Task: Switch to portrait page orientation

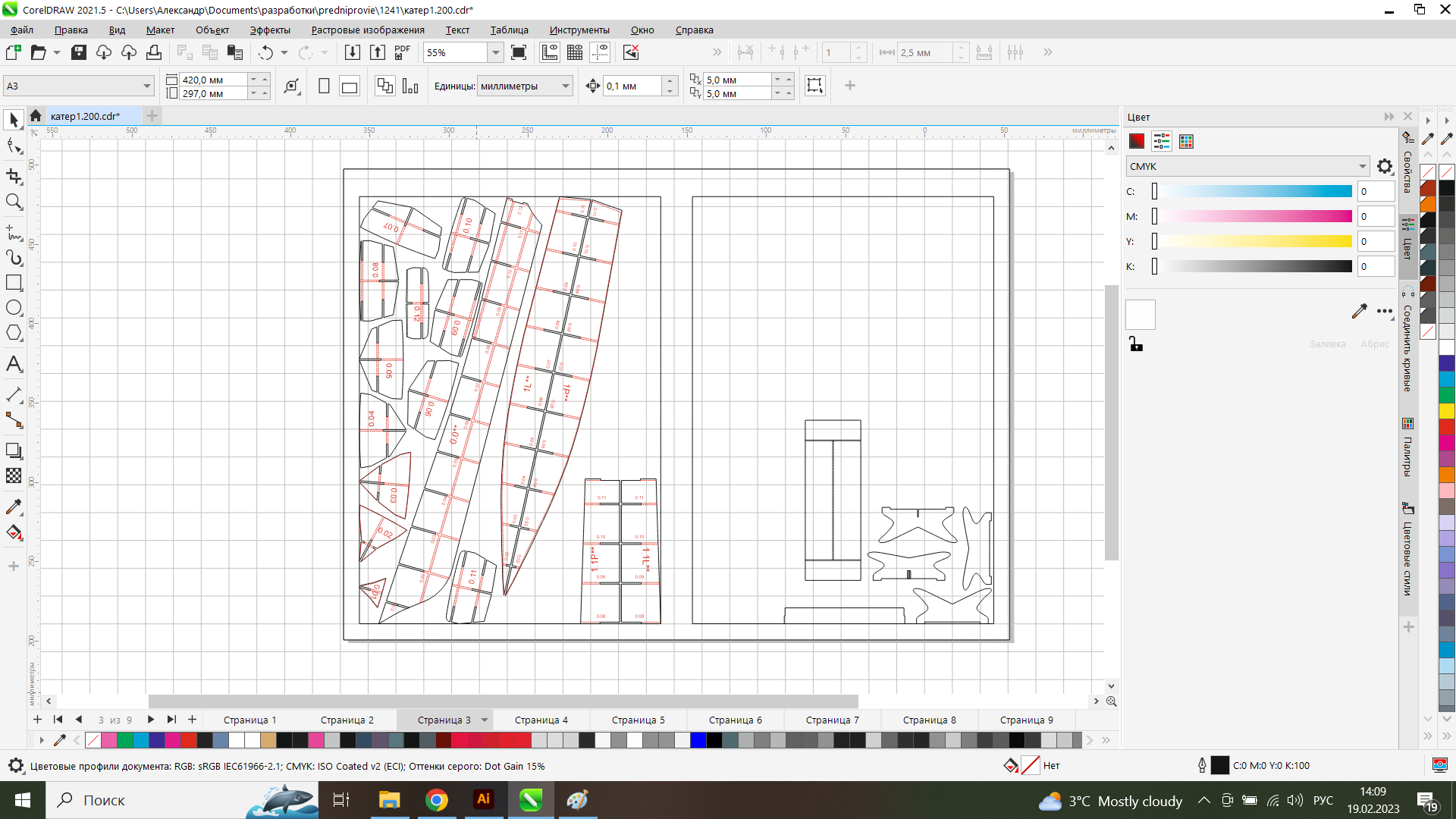Action: click(x=324, y=86)
